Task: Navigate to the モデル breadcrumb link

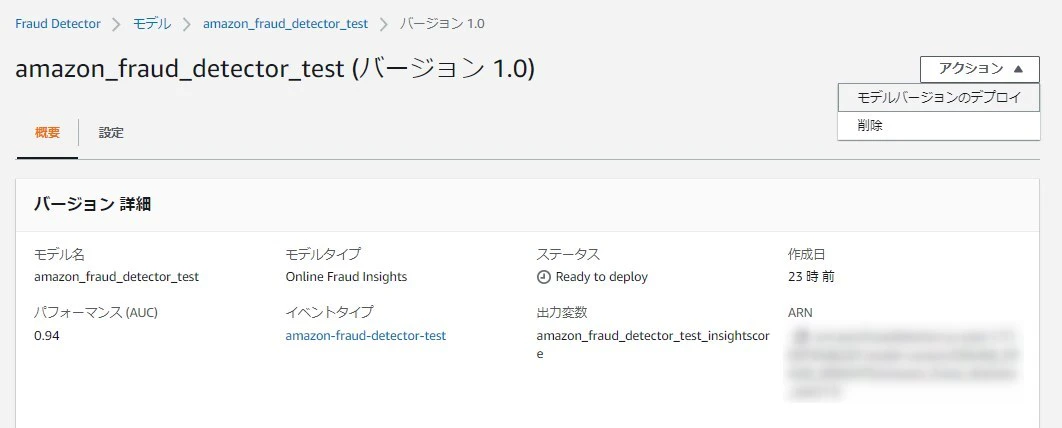Action: tap(152, 23)
